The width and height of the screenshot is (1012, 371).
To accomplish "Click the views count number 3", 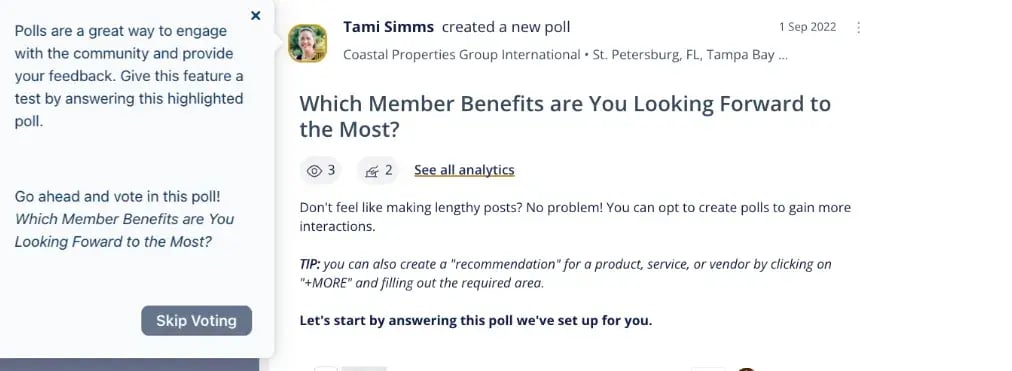I will 331,171.
